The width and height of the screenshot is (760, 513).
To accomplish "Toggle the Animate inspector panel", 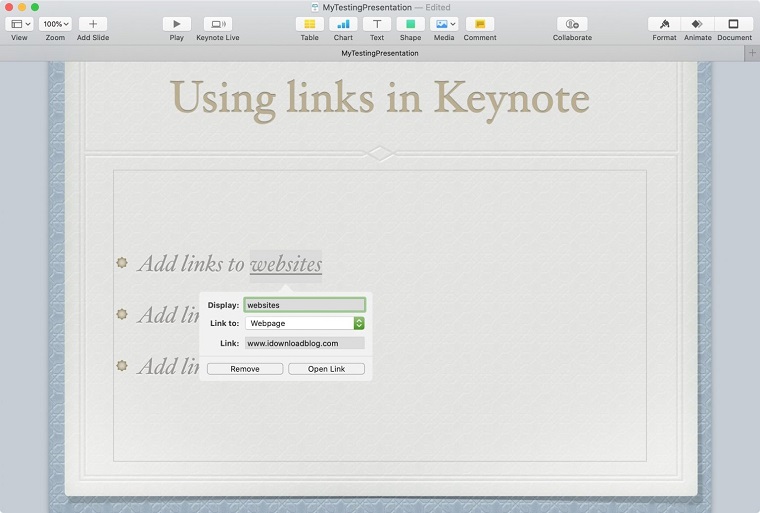I will (x=697, y=24).
